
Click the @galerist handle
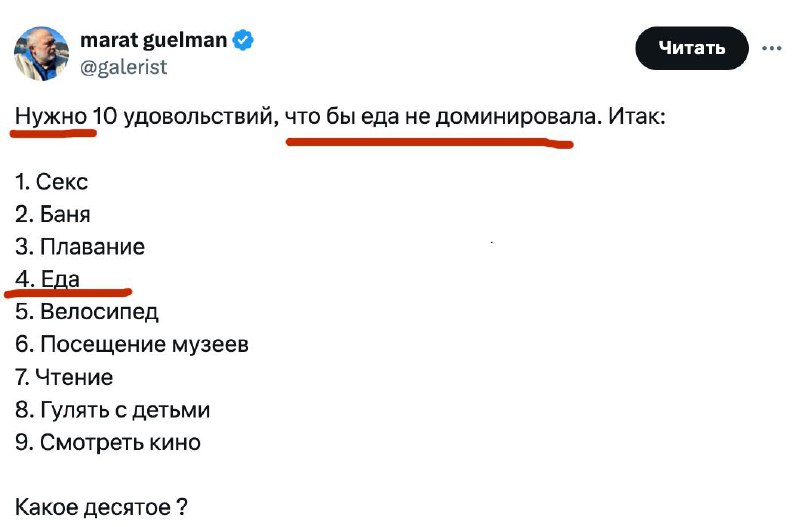click(x=123, y=67)
